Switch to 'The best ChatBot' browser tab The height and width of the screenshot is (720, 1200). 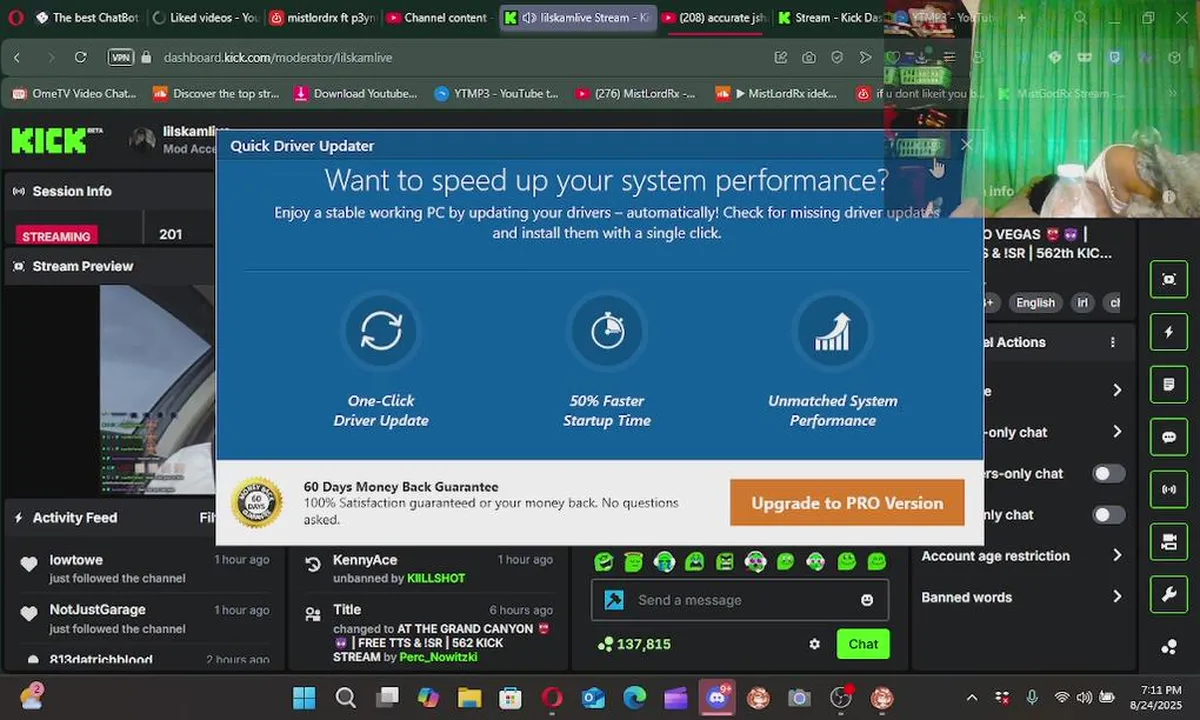click(87, 17)
